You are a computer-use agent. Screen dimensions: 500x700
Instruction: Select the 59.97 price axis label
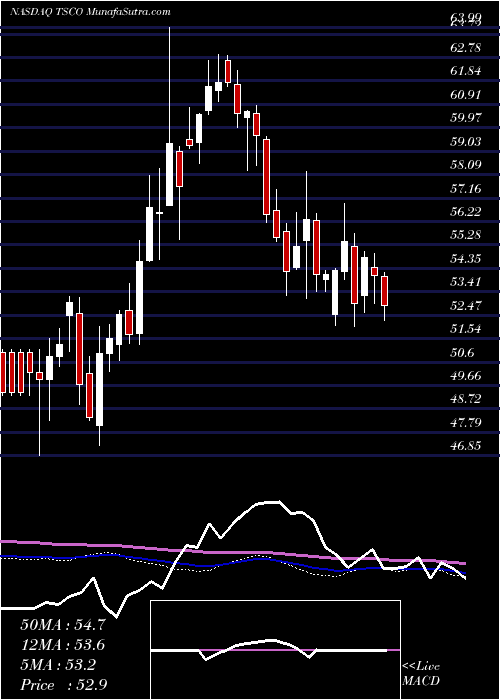point(466,118)
